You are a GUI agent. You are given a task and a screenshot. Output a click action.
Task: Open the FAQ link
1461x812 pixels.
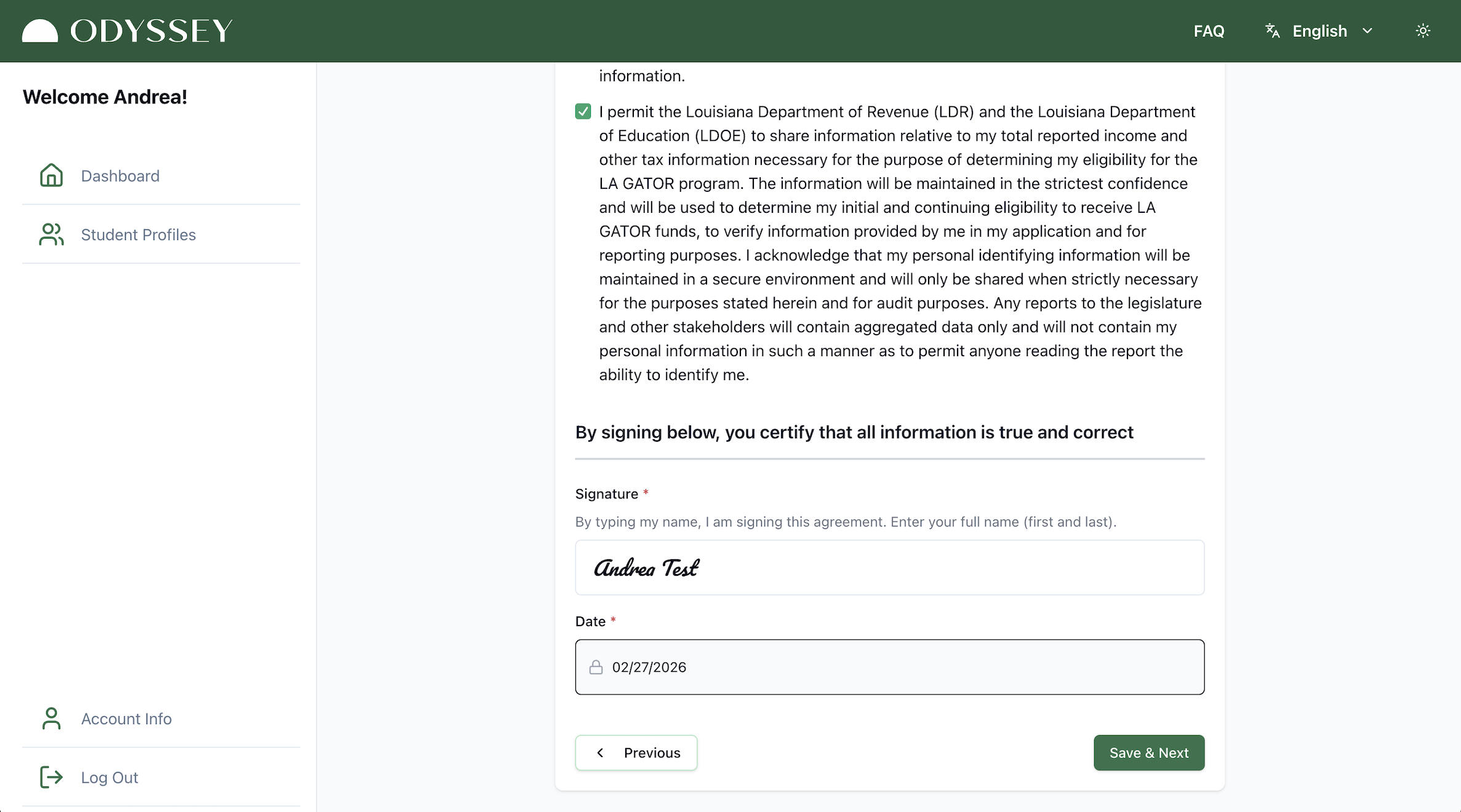pyautogui.click(x=1209, y=31)
